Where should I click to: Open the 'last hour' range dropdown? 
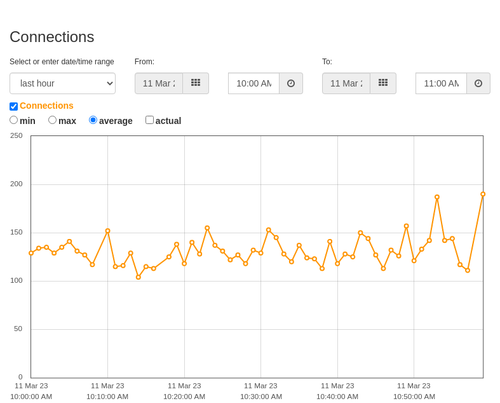(x=63, y=83)
